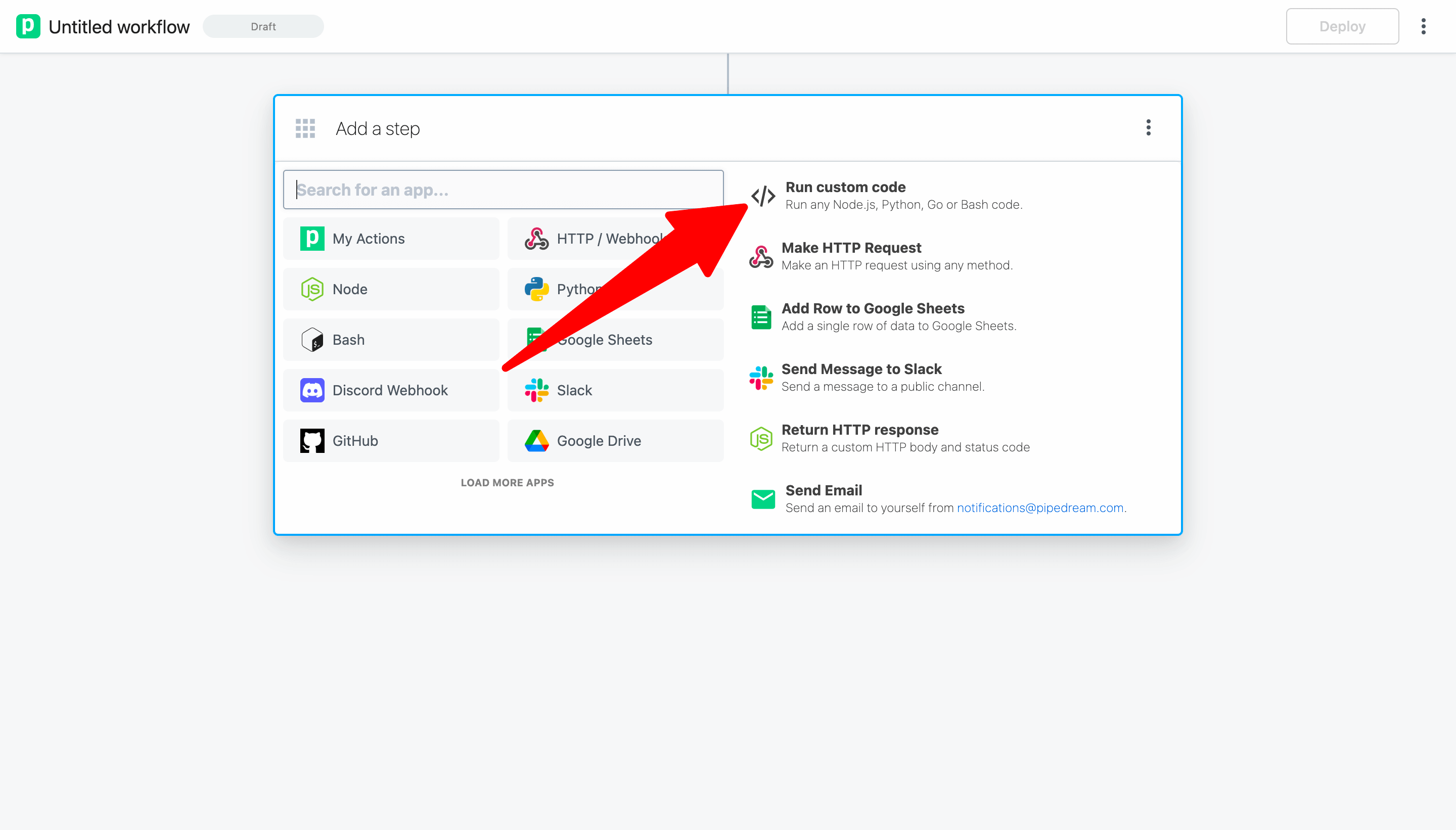The width and height of the screenshot is (1456, 830).
Task: Click the Pipedream logo icon
Action: [28, 26]
